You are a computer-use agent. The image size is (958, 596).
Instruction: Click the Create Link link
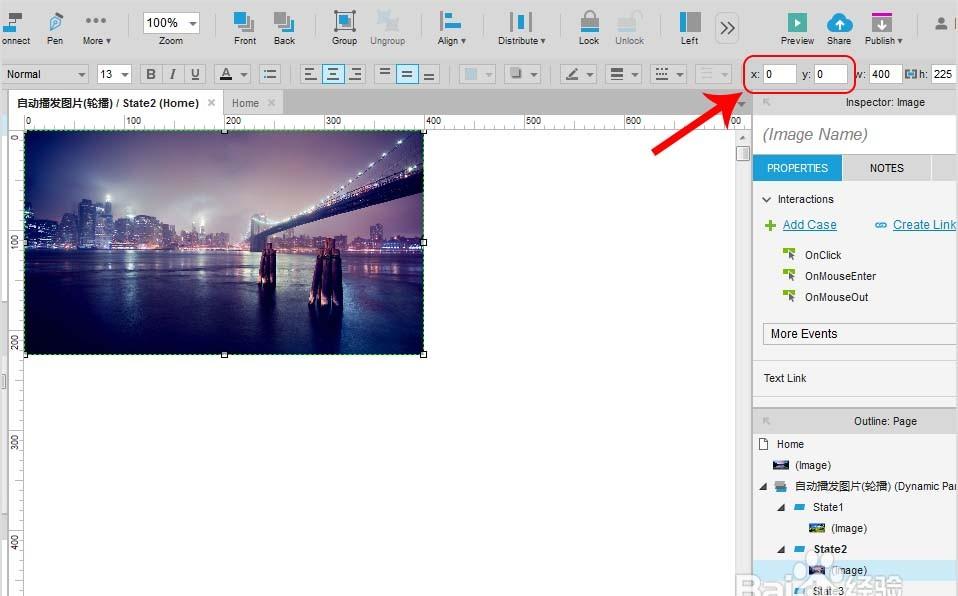pyautogui.click(x=923, y=225)
